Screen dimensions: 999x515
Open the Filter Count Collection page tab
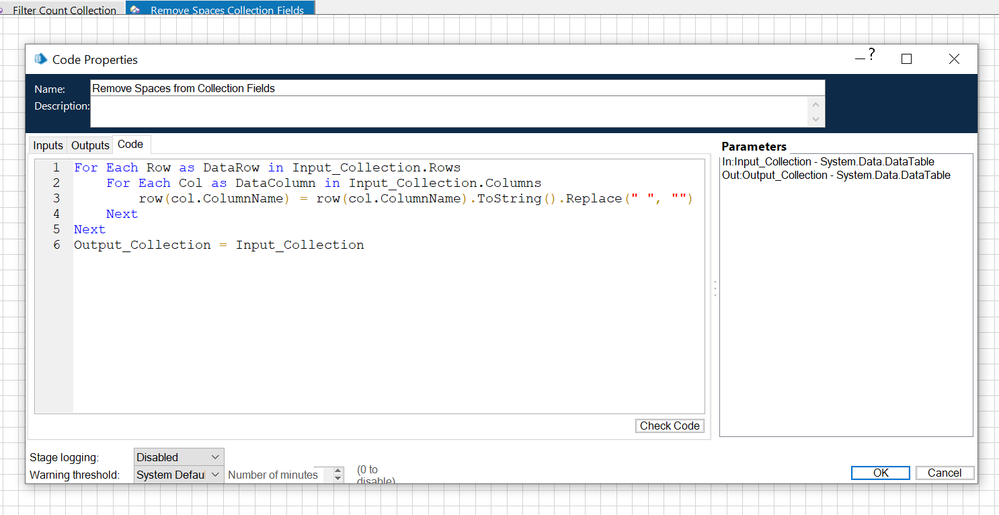[63, 10]
